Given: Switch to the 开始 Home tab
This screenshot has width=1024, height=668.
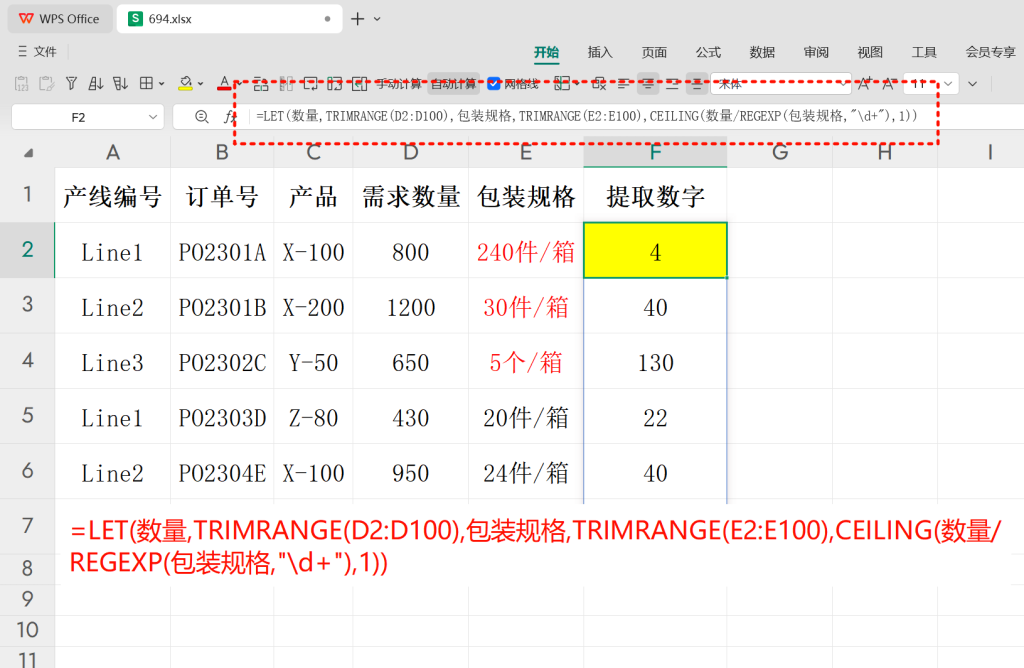Looking at the screenshot, I should (x=546, y=52).
